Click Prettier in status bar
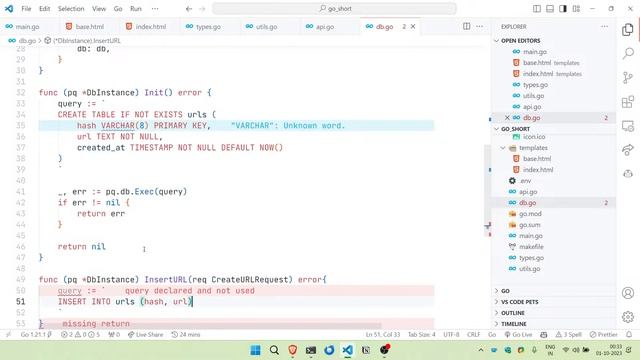 pyautogui.click(x=603, y=334)
